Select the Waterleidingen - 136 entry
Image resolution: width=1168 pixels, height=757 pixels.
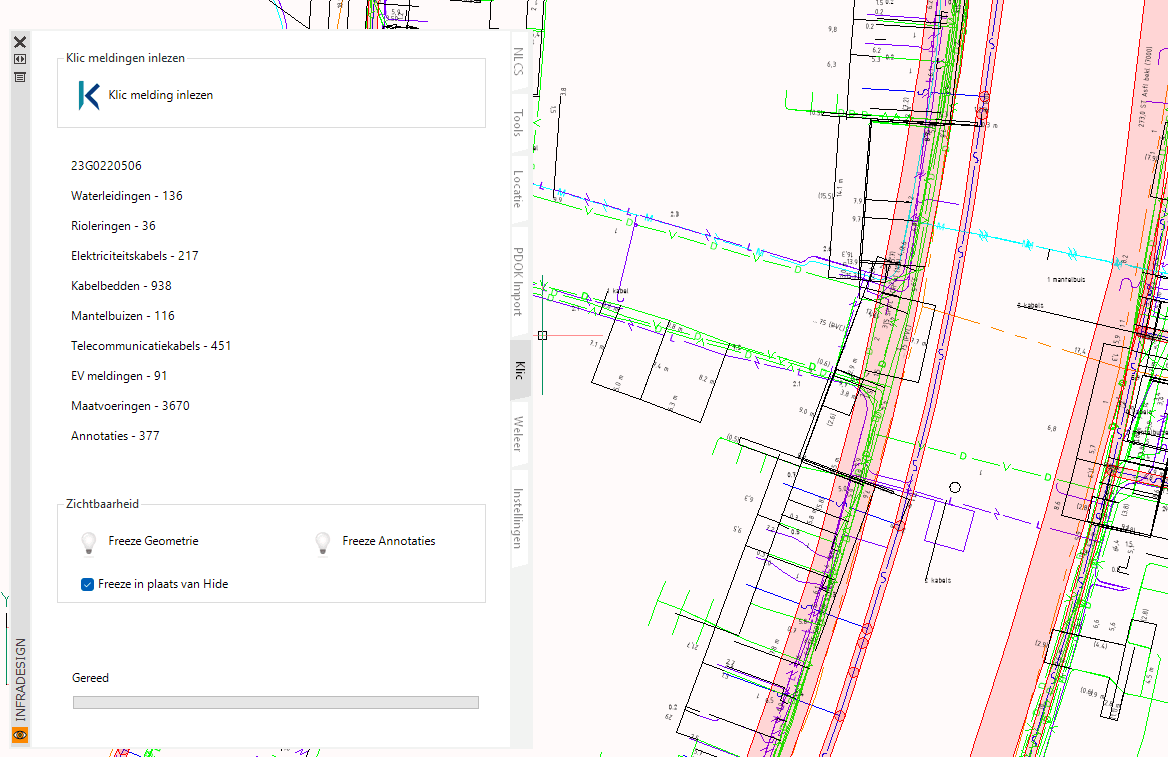click(x=127, y=196)
